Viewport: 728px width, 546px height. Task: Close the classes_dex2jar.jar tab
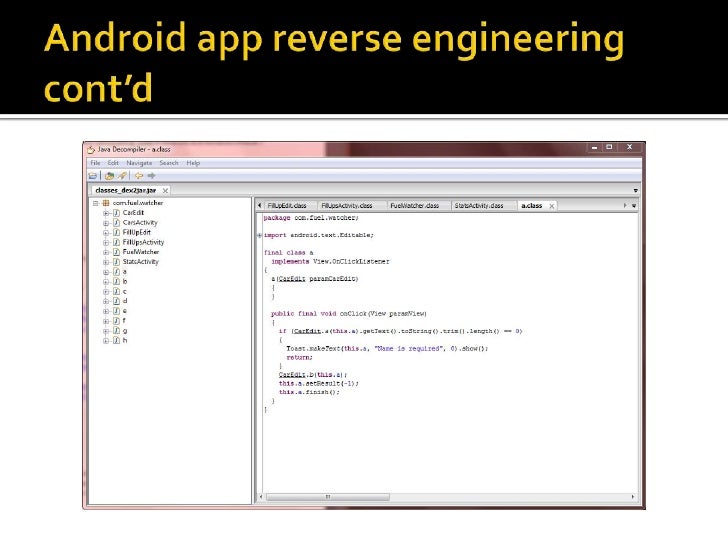coord(165,190)
